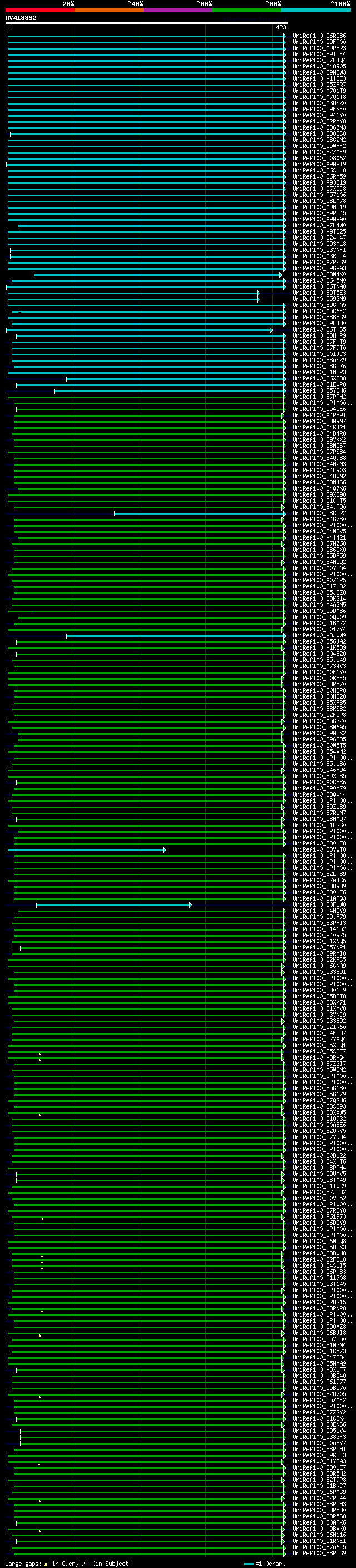Select label UniRef100_Q5ZFR7

click(319, 85)
